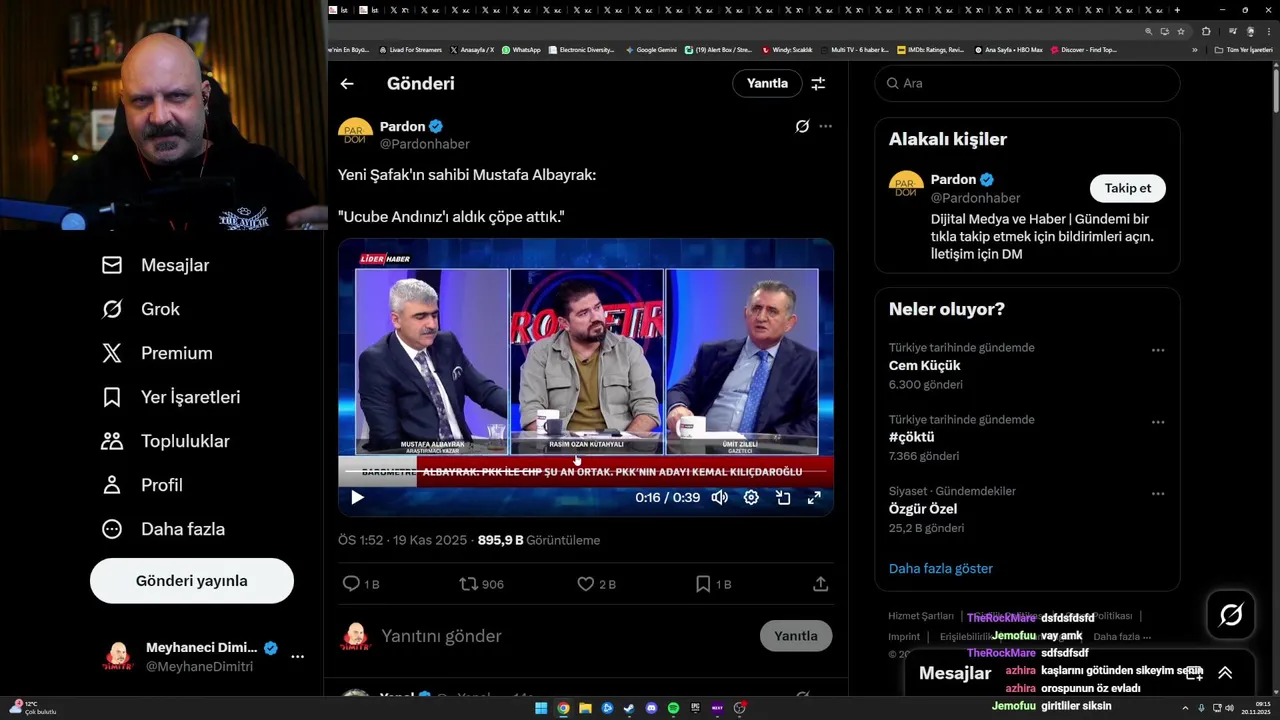Open account menu dots beside Meyhaneci Dimitri
Viewport: 1280px width, 720px height.
click(x=297, y=657)
